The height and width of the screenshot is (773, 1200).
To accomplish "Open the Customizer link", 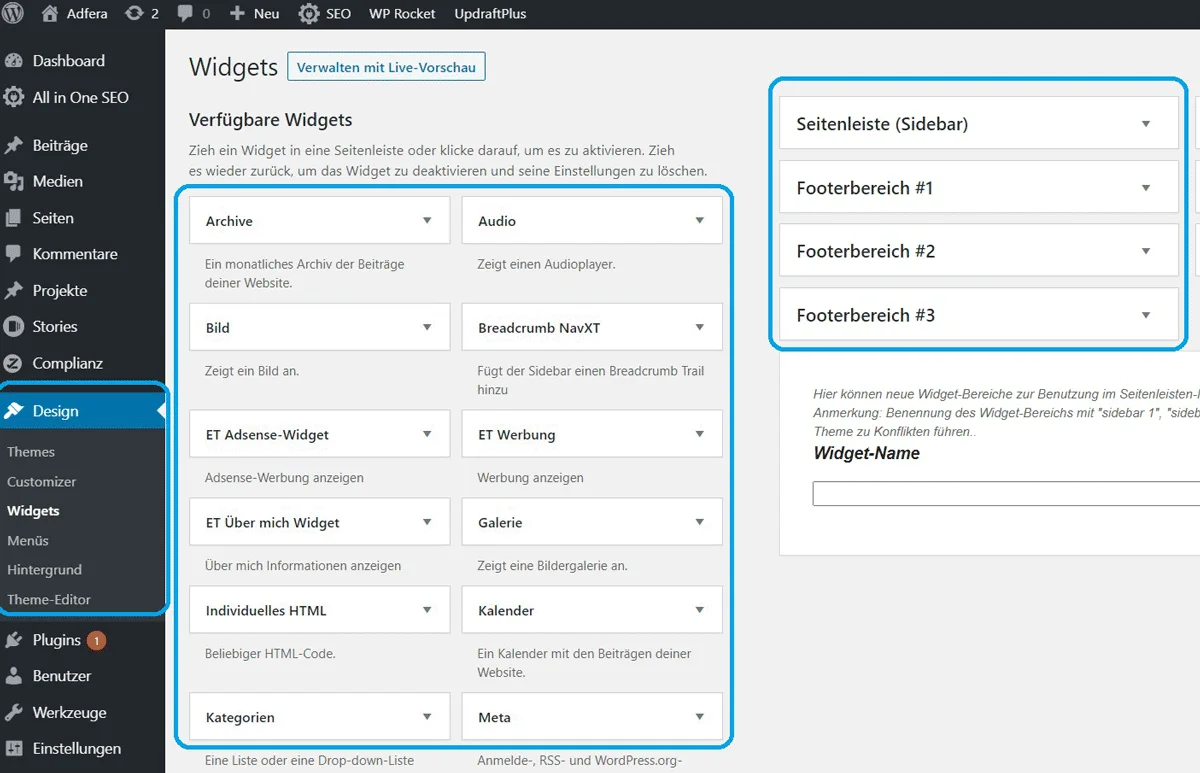I will click(41, 481).
